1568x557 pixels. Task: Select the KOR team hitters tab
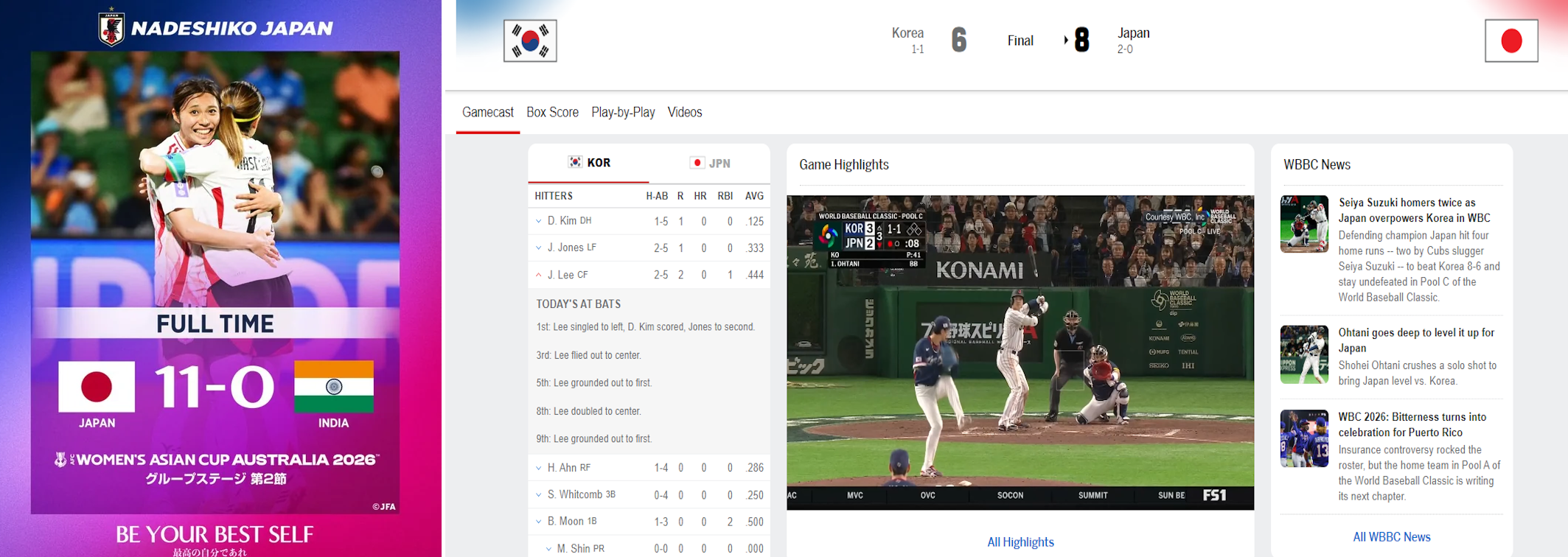pos(589,163)
